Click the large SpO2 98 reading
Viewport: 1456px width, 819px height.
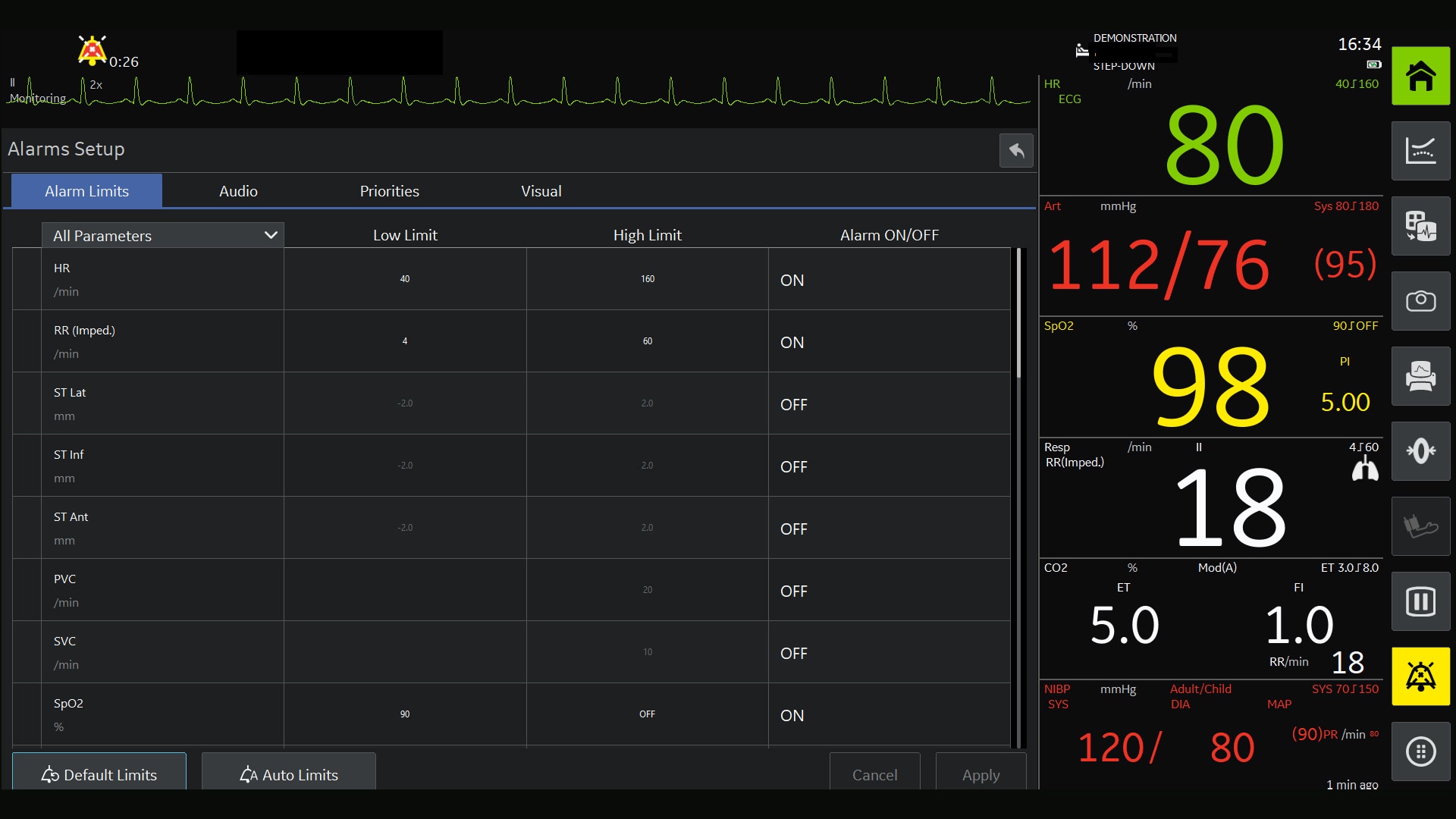(x=1210, y=385)
